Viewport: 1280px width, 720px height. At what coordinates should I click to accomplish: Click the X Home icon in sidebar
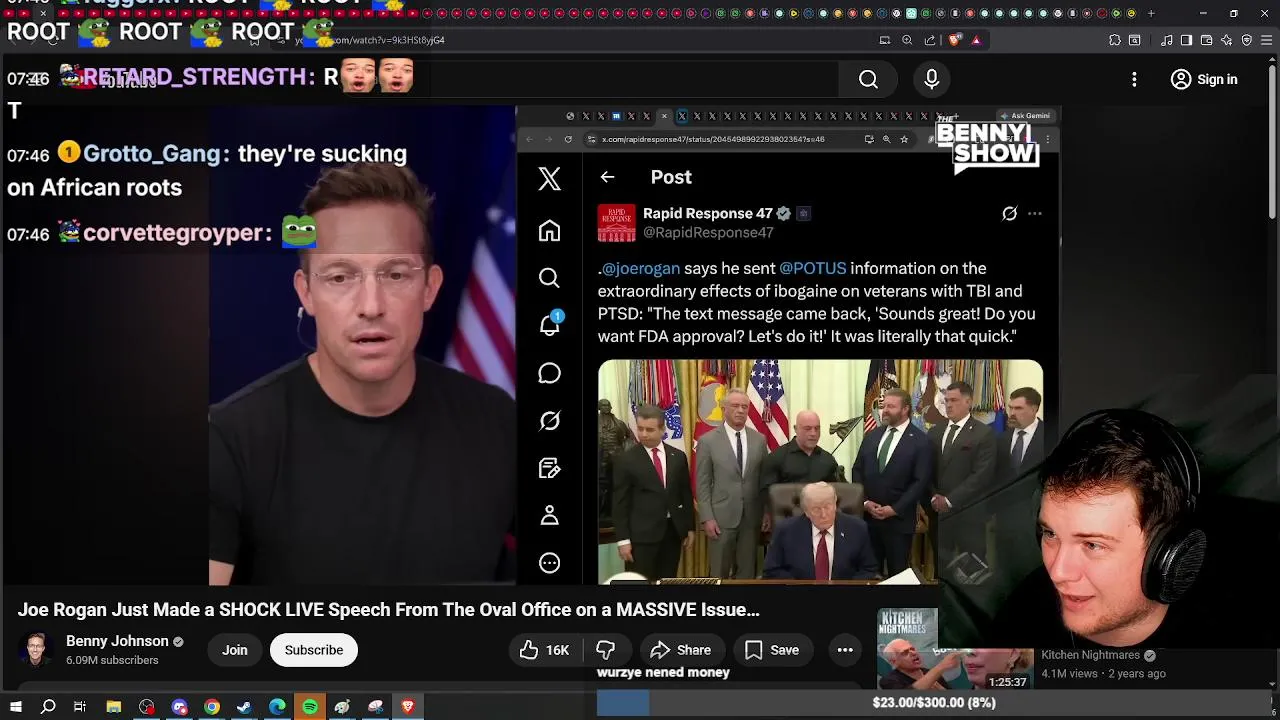pyautogui.click(x=549, y=231)
